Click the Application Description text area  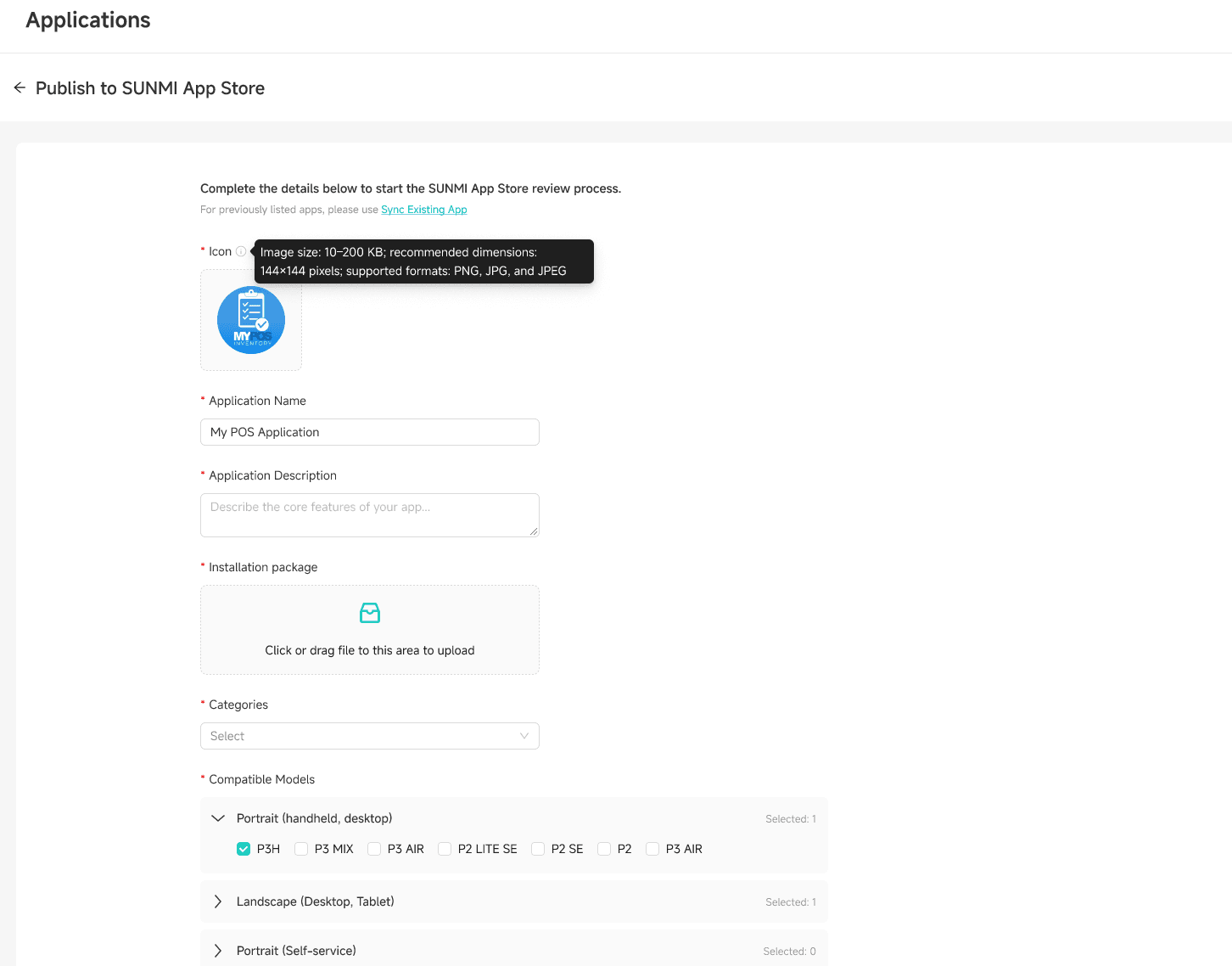pyautogui.click(x=370, y=515)
